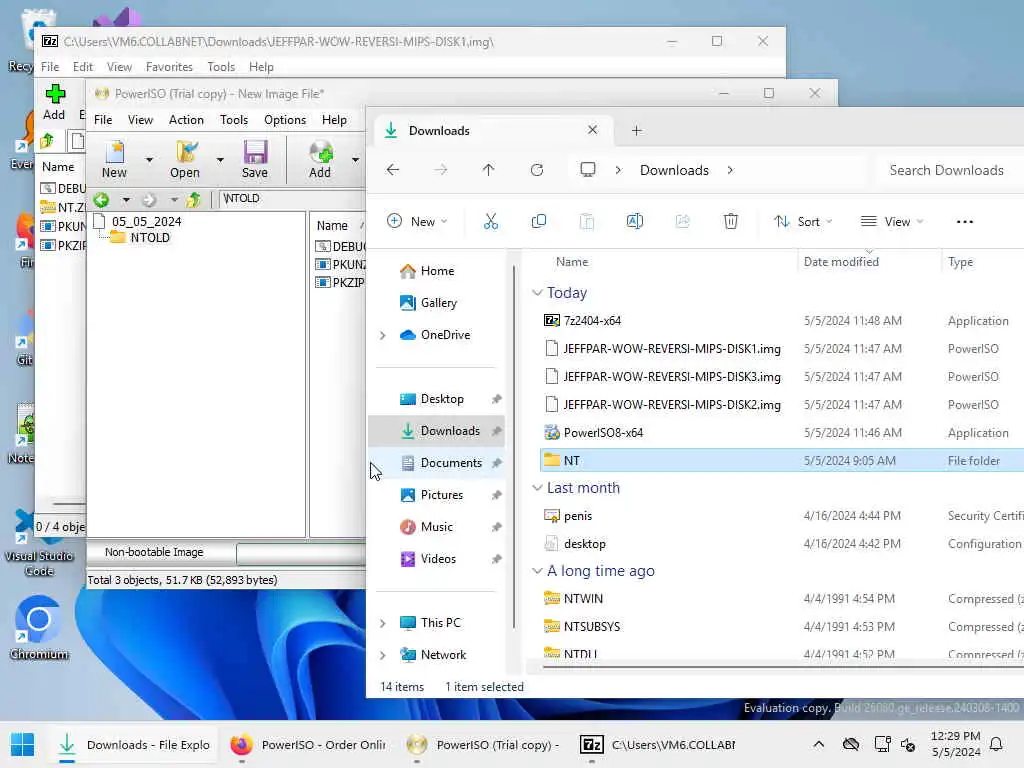
Task: Open dropdown arrow next to PowerISO Open
Action: click(220, 159)
